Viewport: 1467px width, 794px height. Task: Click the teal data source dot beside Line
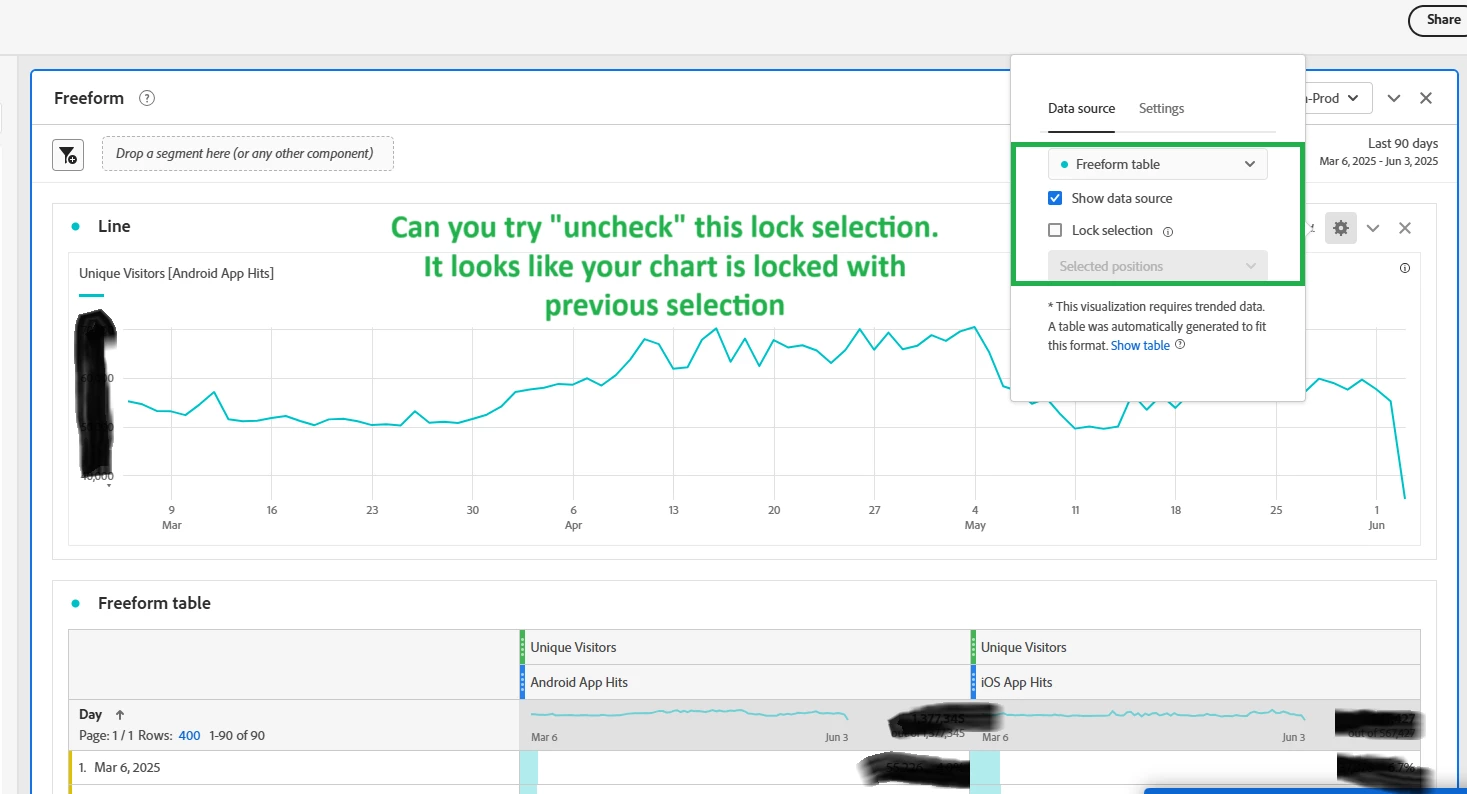click(76, 227)
